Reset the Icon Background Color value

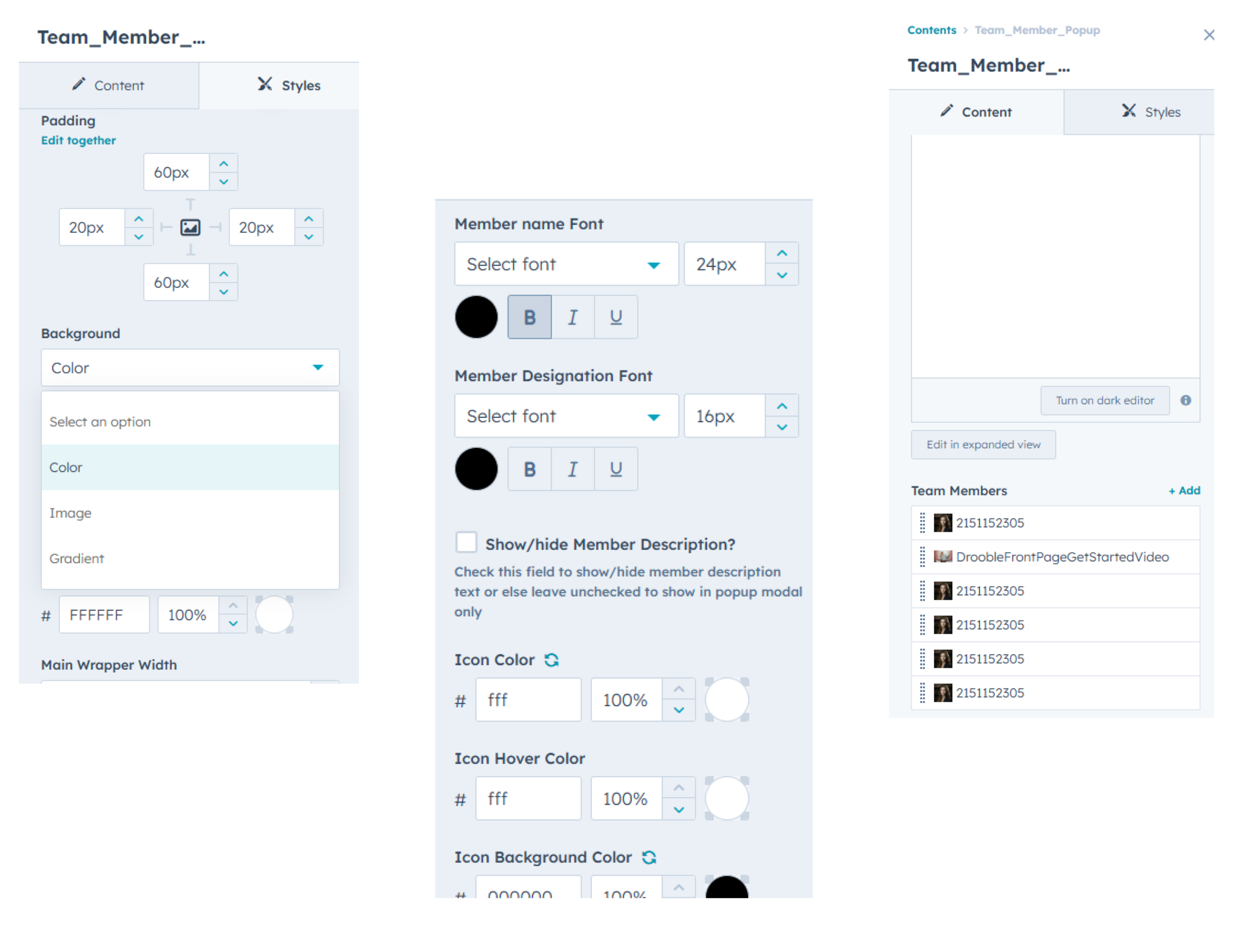(649, 857)
